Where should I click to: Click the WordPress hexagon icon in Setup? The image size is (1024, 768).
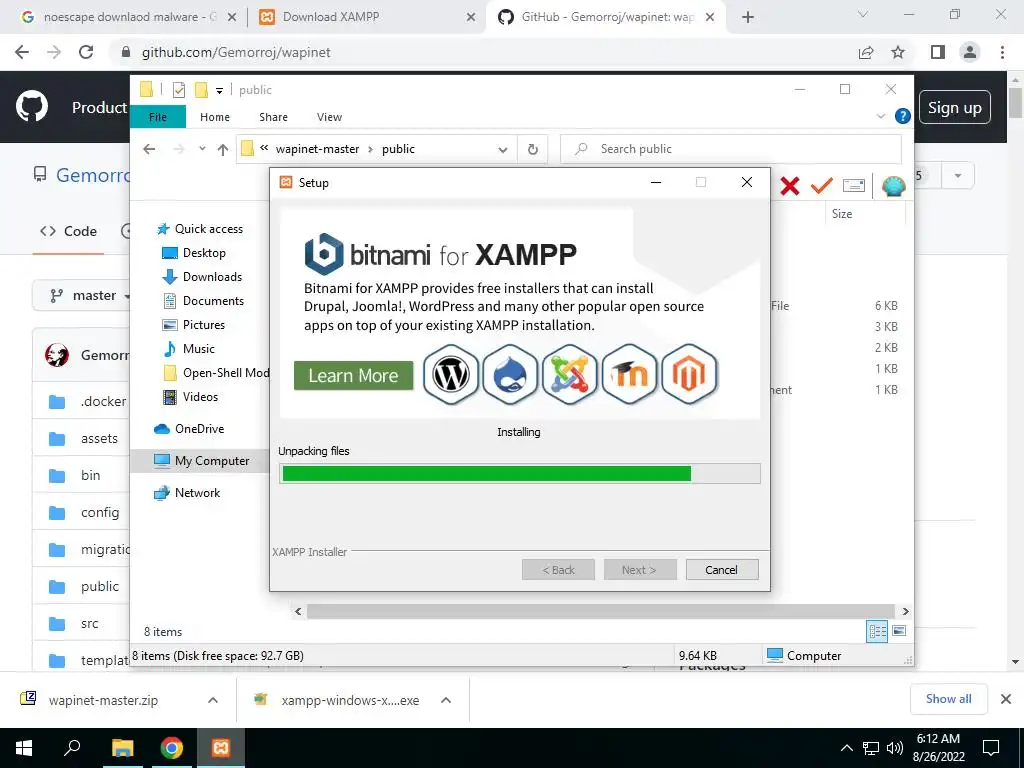[x=451, y=375]
